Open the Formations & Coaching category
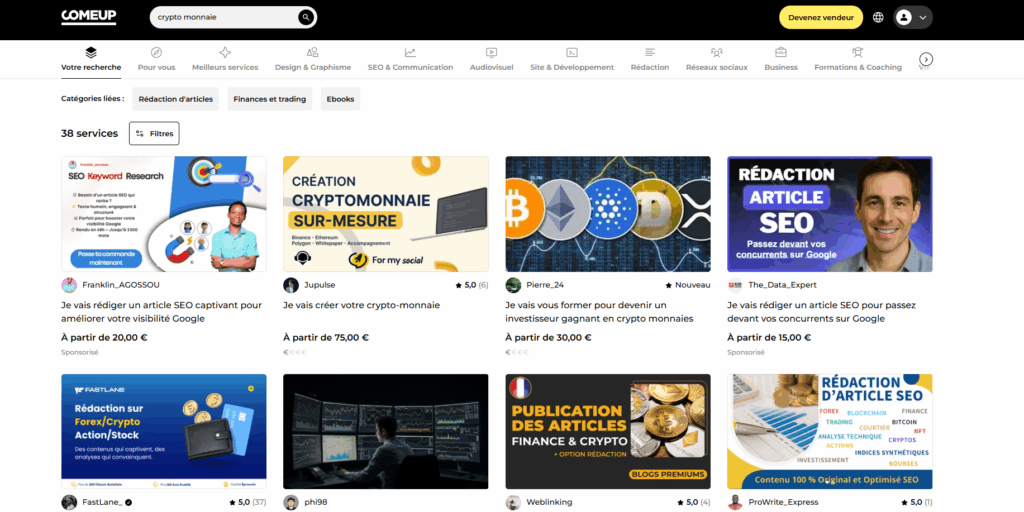The height and width of the screenshot is (512, 1024). point(857,59)
